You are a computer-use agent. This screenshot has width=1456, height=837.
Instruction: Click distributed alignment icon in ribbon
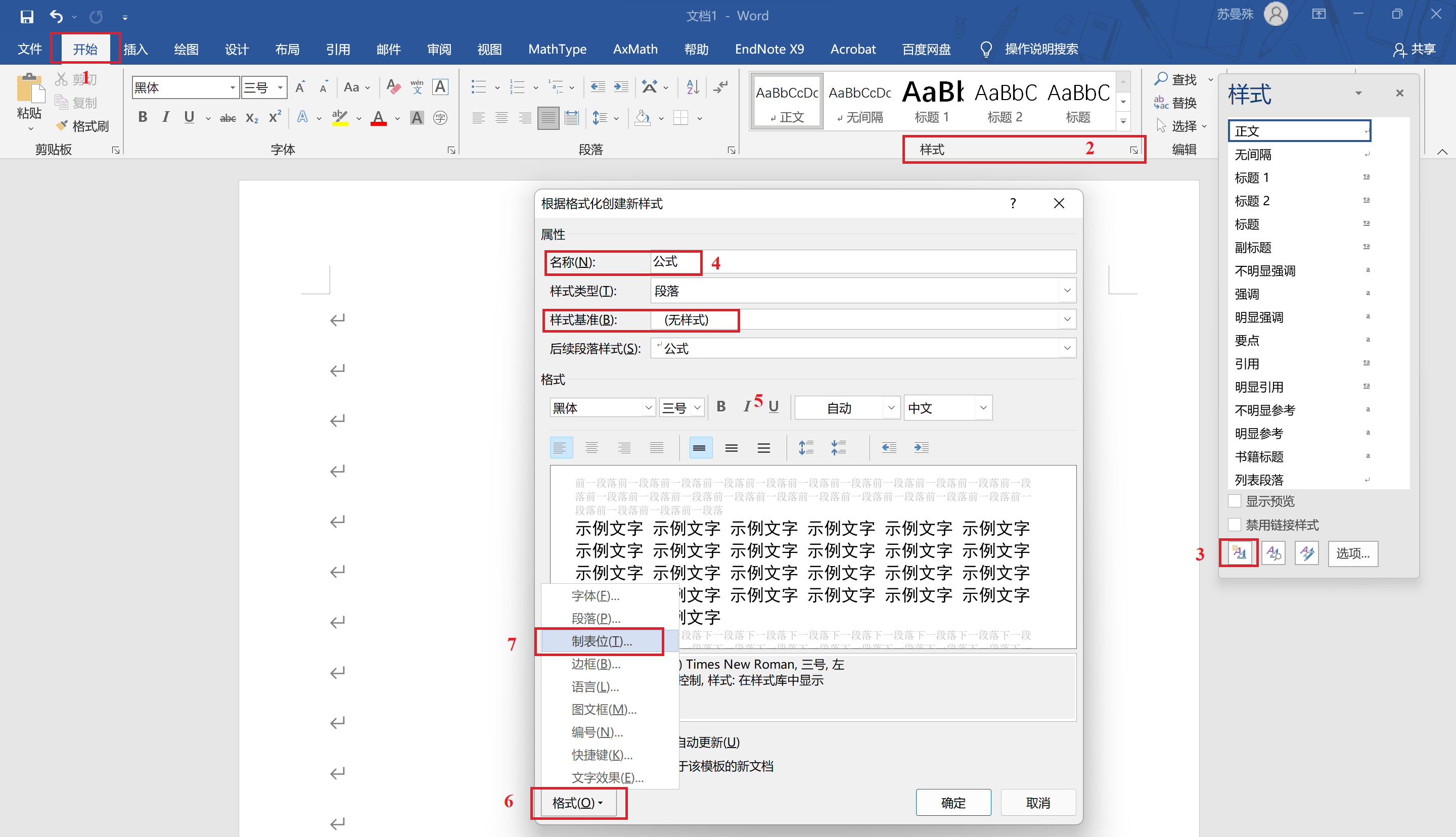click(x=571, y=118)
